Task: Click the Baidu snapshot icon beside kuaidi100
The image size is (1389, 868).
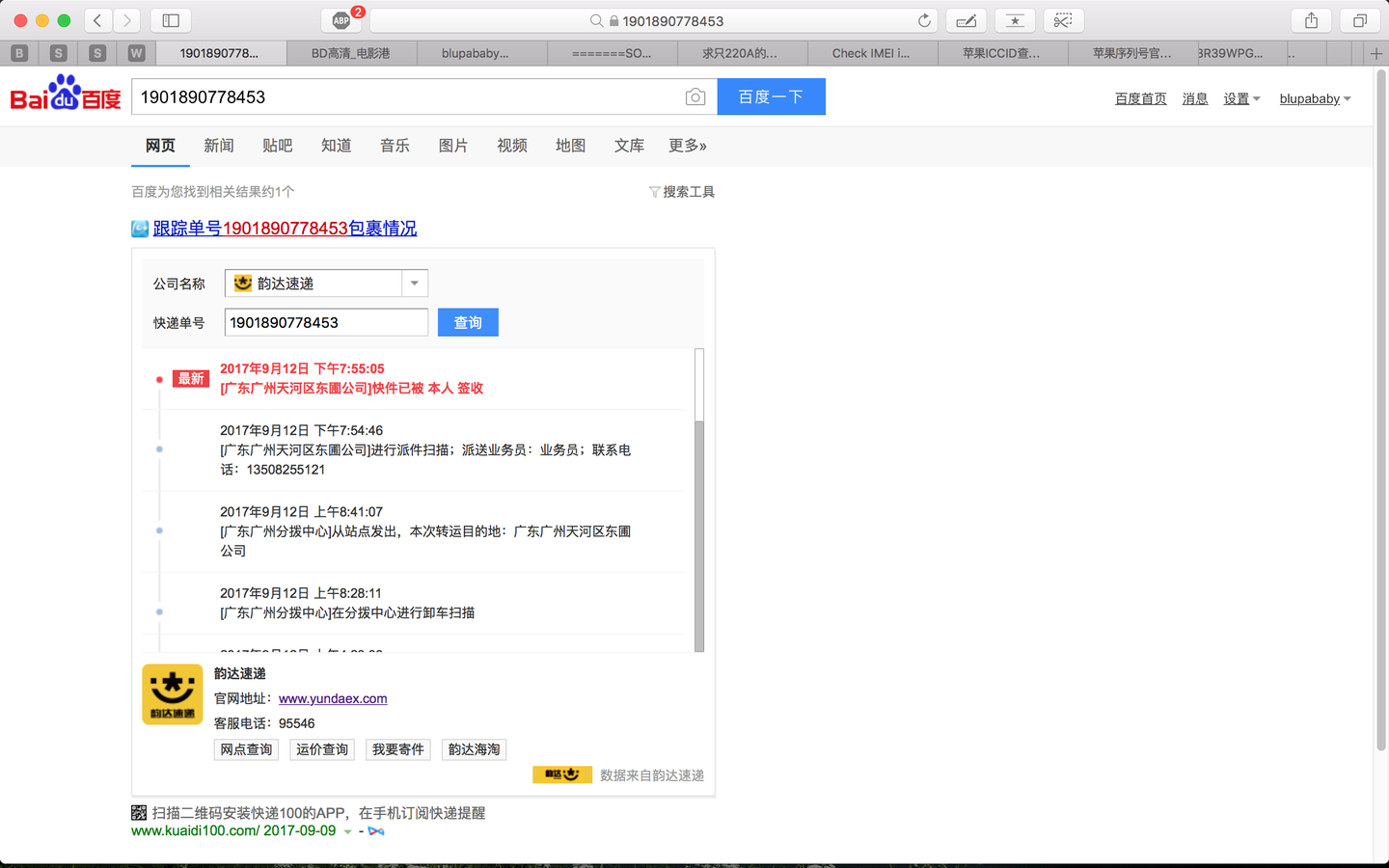Action: coord(376,831)
